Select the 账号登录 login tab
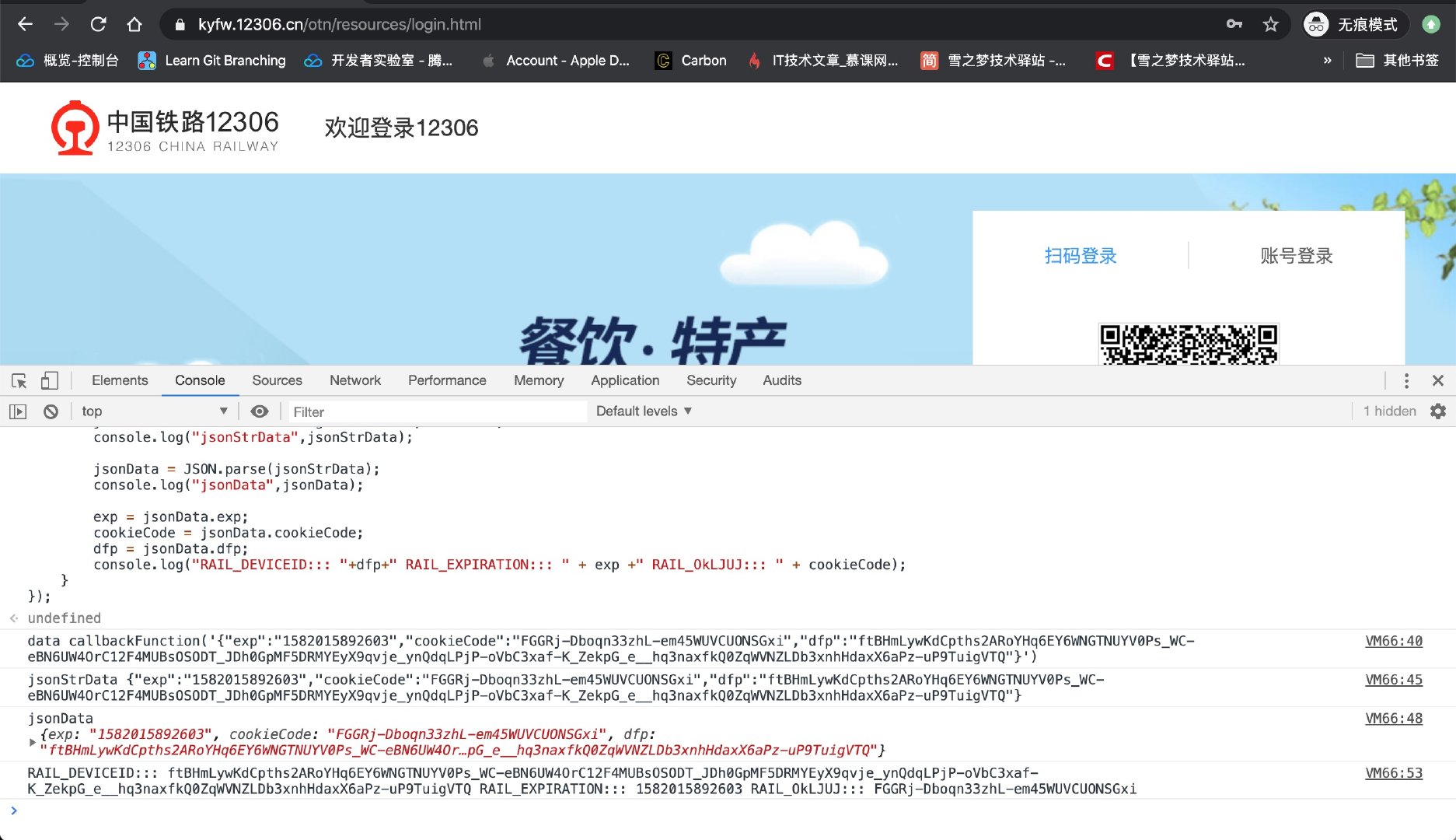1456x840 pixels. tap(1295, 255)
